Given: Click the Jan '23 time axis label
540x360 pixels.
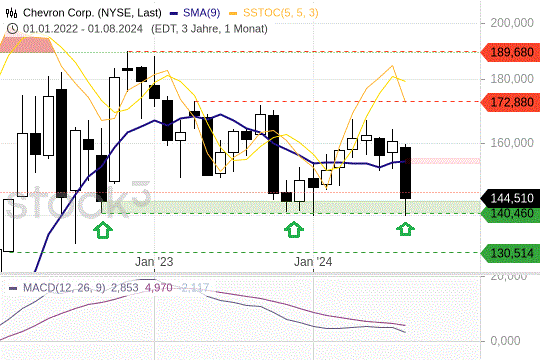Looking at the screenshot, I should 154,262.
